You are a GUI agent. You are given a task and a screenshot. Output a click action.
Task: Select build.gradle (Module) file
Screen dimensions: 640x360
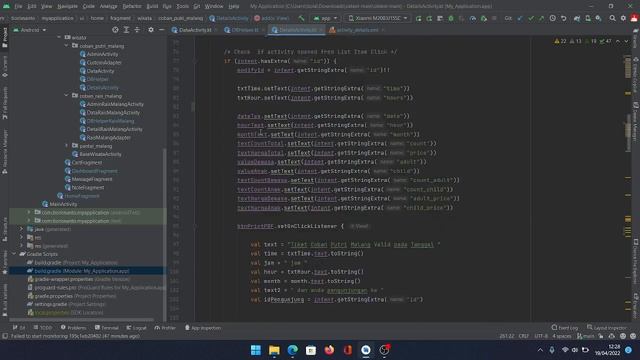pyautogui.click(x=82, y=271)
